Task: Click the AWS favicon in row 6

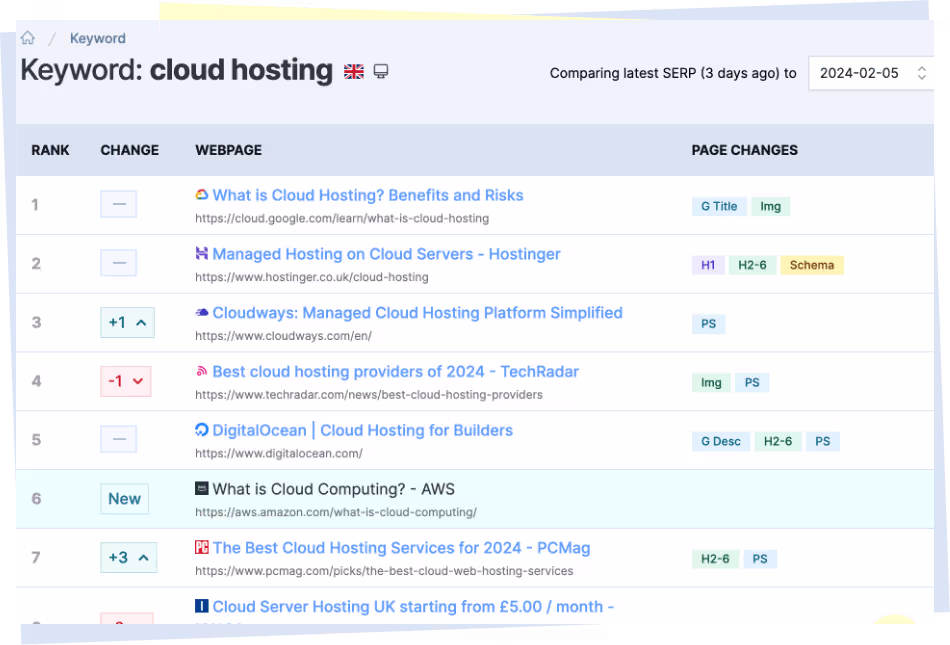Action: tap(202, 488)
